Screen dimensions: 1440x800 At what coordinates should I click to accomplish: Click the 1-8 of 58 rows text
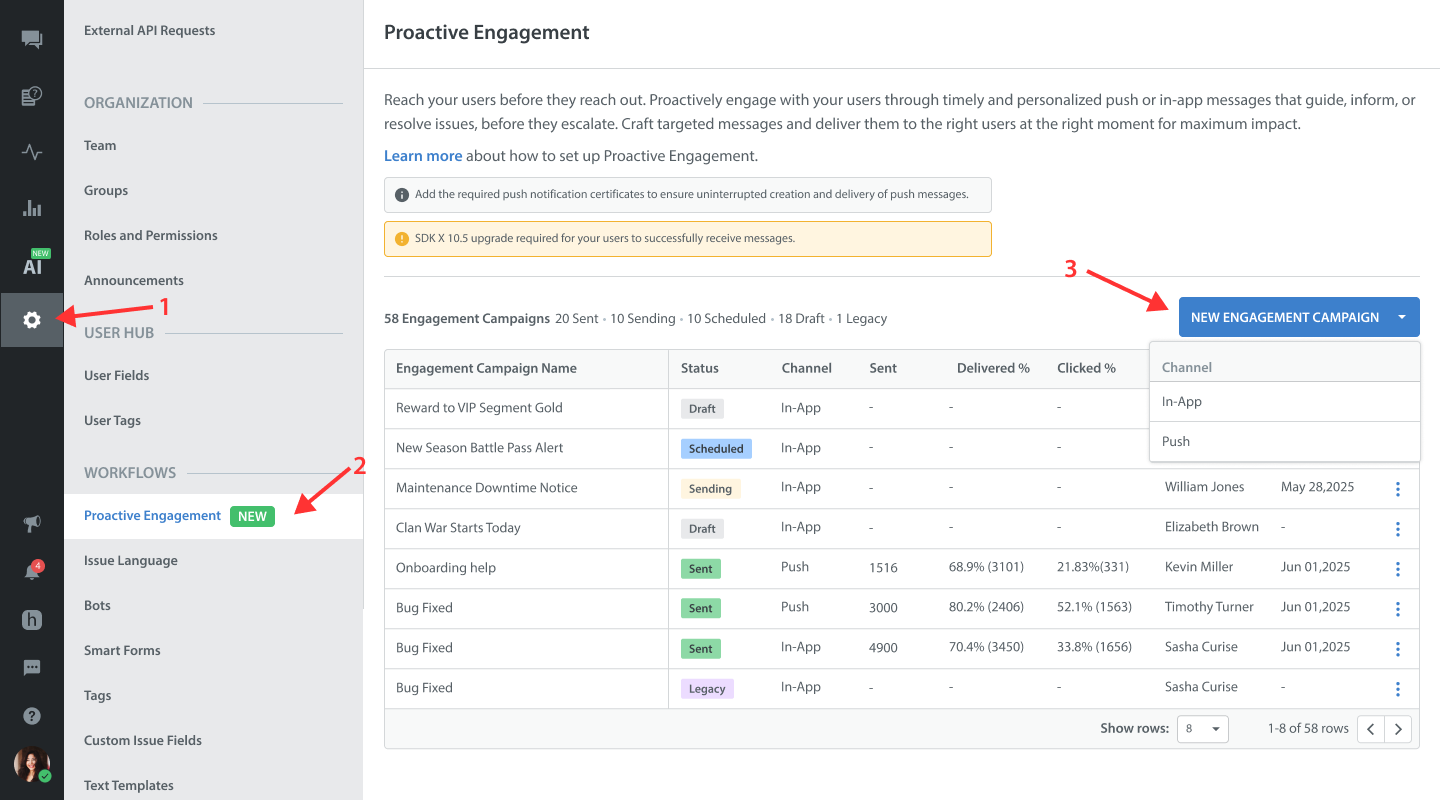(x=1308, y=728)
